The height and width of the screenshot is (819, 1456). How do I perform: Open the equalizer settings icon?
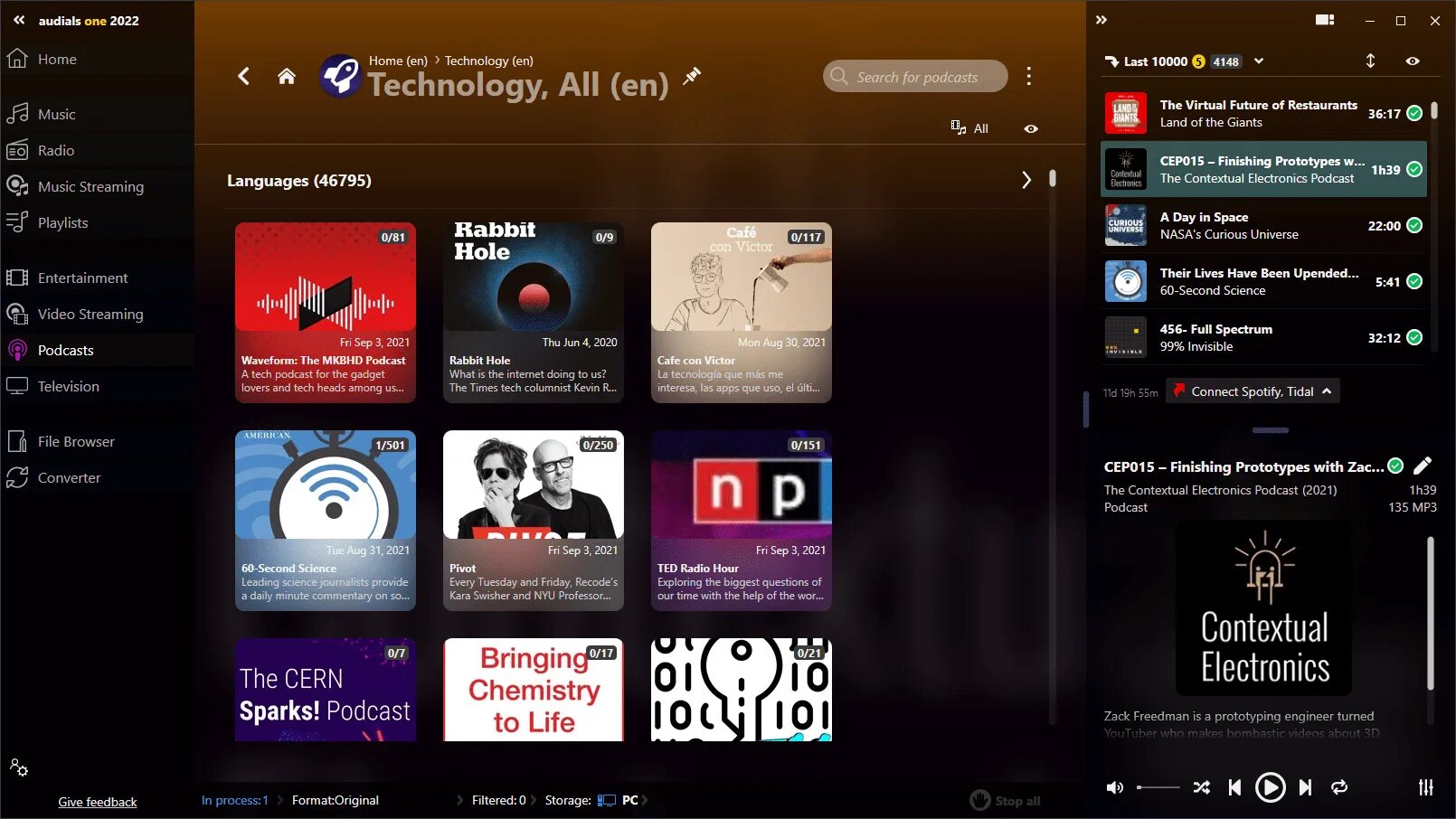tap(1425, 787)
